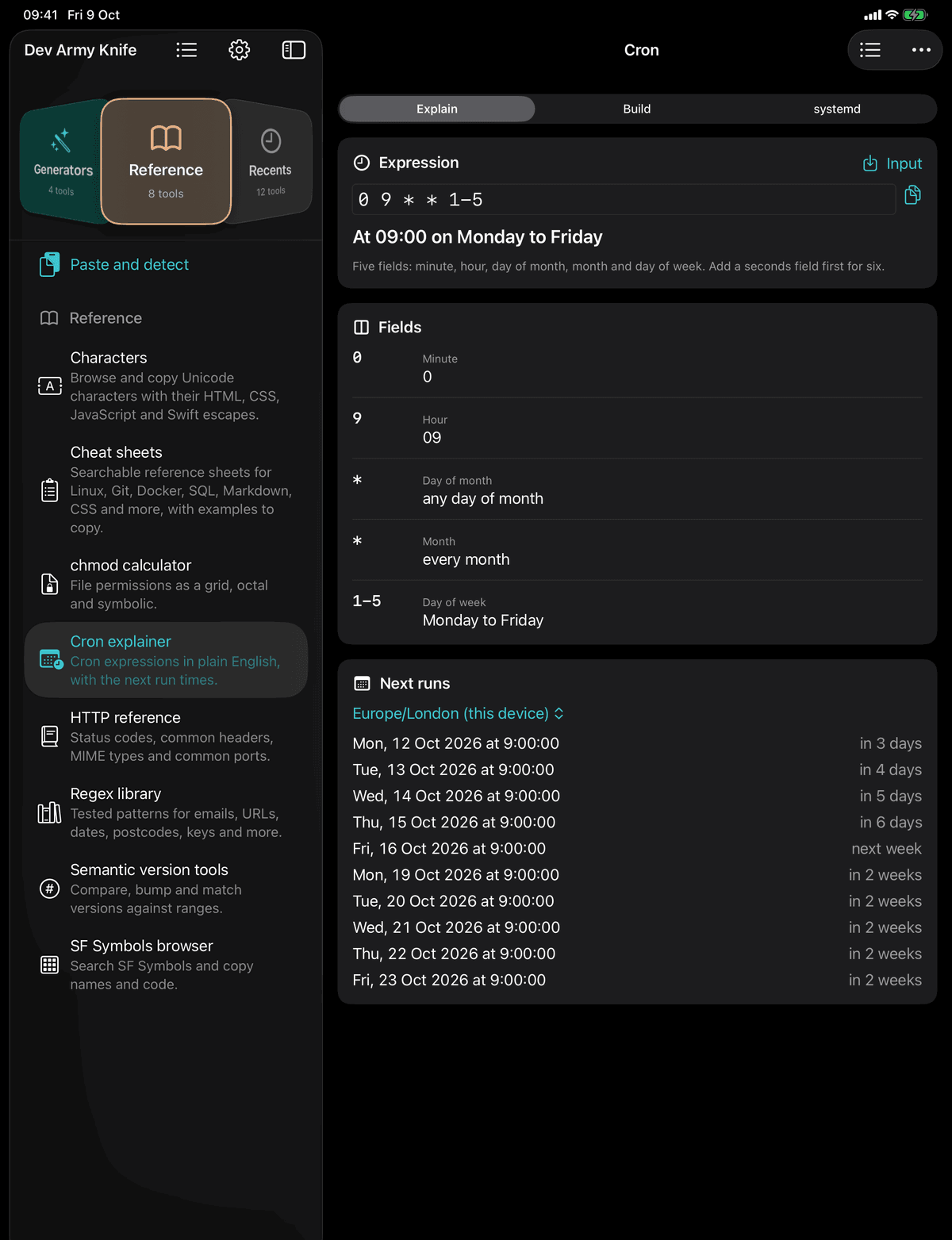952x1240 pixels.
Task: Click the battery icon in status bar
Action: (x=915, y=14)
